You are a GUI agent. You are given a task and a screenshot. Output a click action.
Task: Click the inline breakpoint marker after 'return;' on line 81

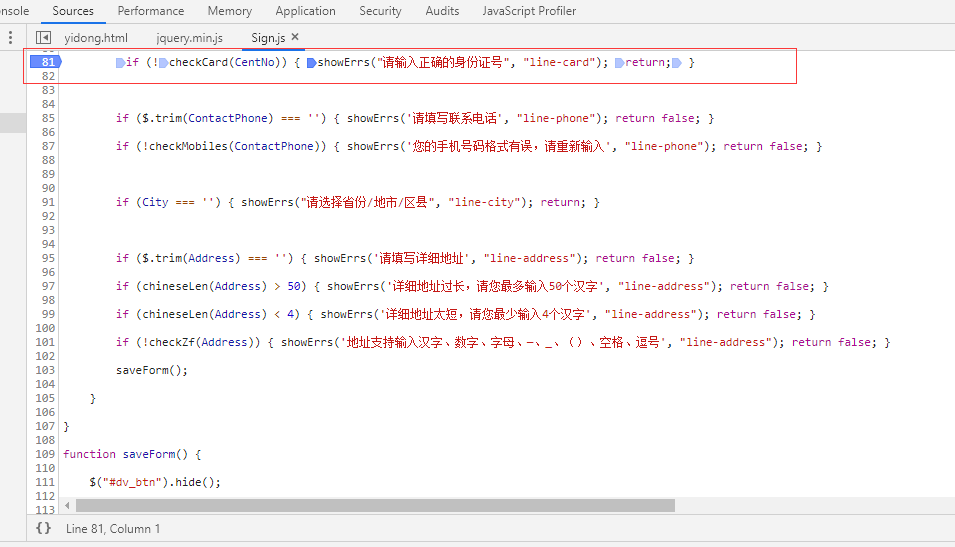[676, 63]
